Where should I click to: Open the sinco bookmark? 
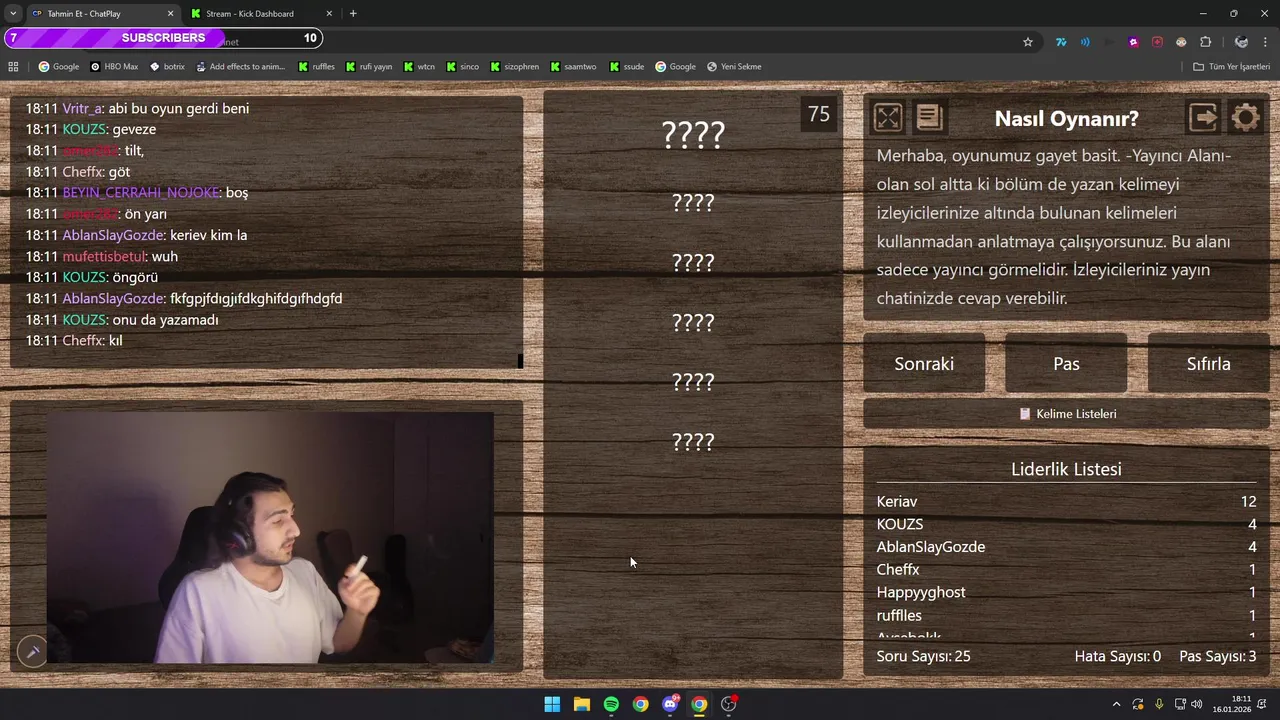(x=462, y=67)
